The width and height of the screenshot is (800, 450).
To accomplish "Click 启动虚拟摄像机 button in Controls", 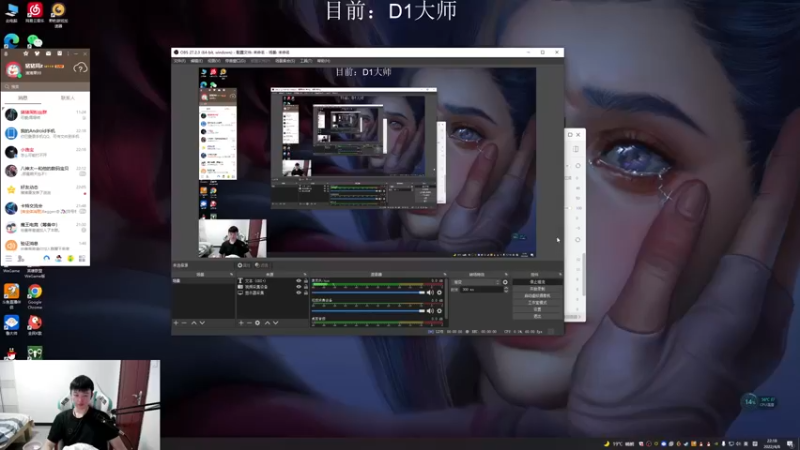I will pyautogui.click(x=537, y=295).
